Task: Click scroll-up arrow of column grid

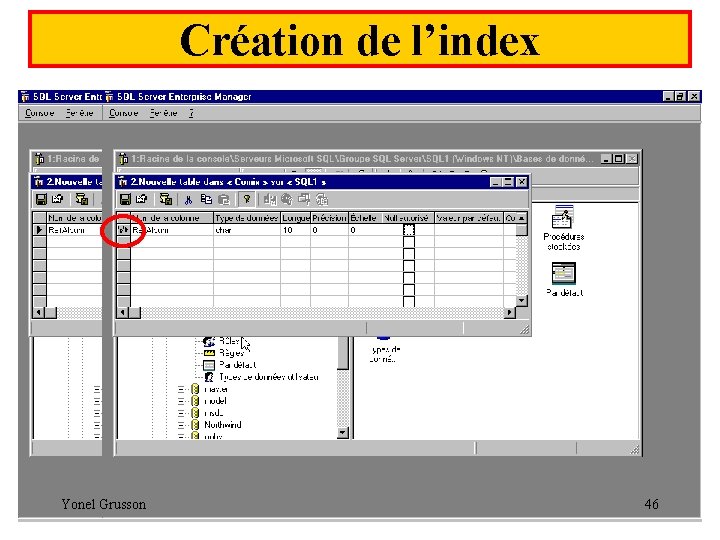Action: pyautogui.click(x=521, y=218)
